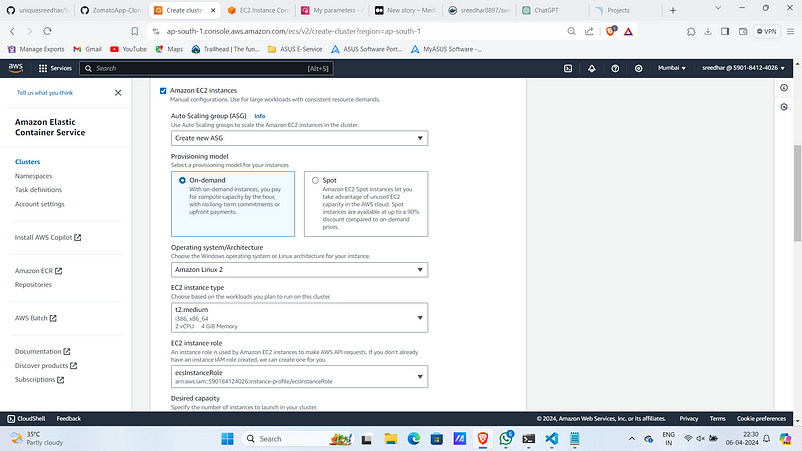Click the Info link beside Auto Scaling group

(x=260, y=116)
